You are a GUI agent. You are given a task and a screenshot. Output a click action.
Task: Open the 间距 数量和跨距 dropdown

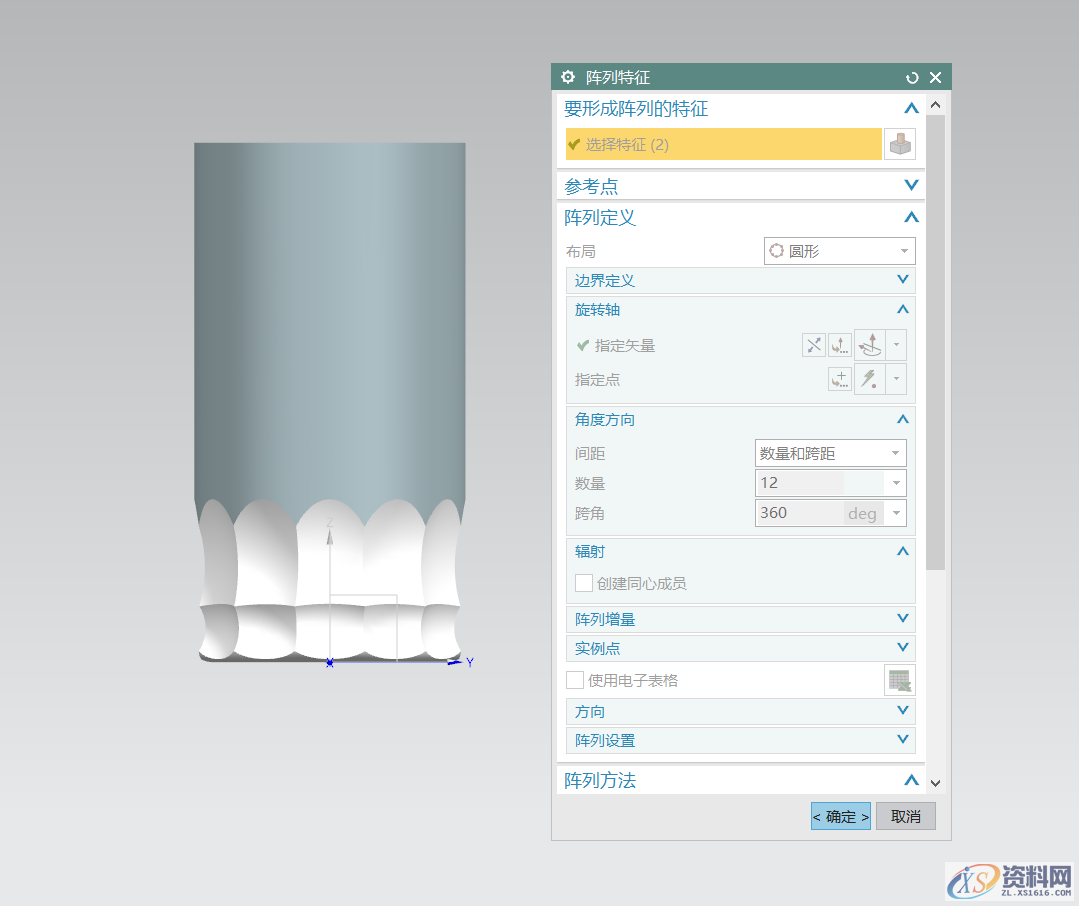830,454
